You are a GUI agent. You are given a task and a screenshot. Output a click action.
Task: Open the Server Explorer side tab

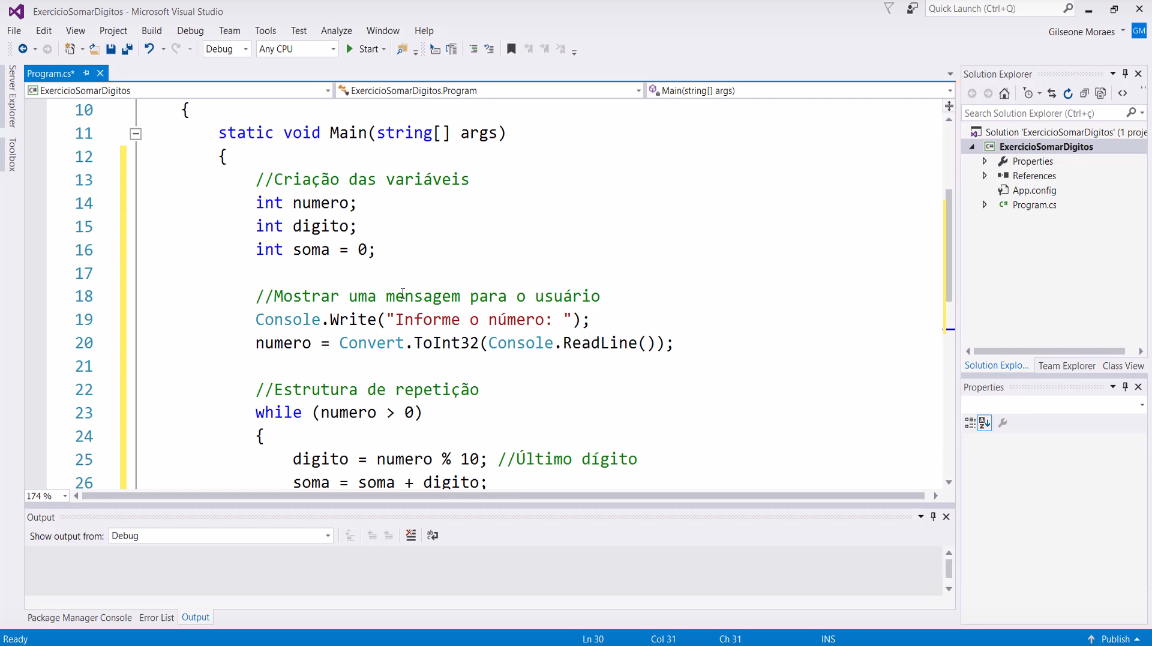click(x=12, y=96)
